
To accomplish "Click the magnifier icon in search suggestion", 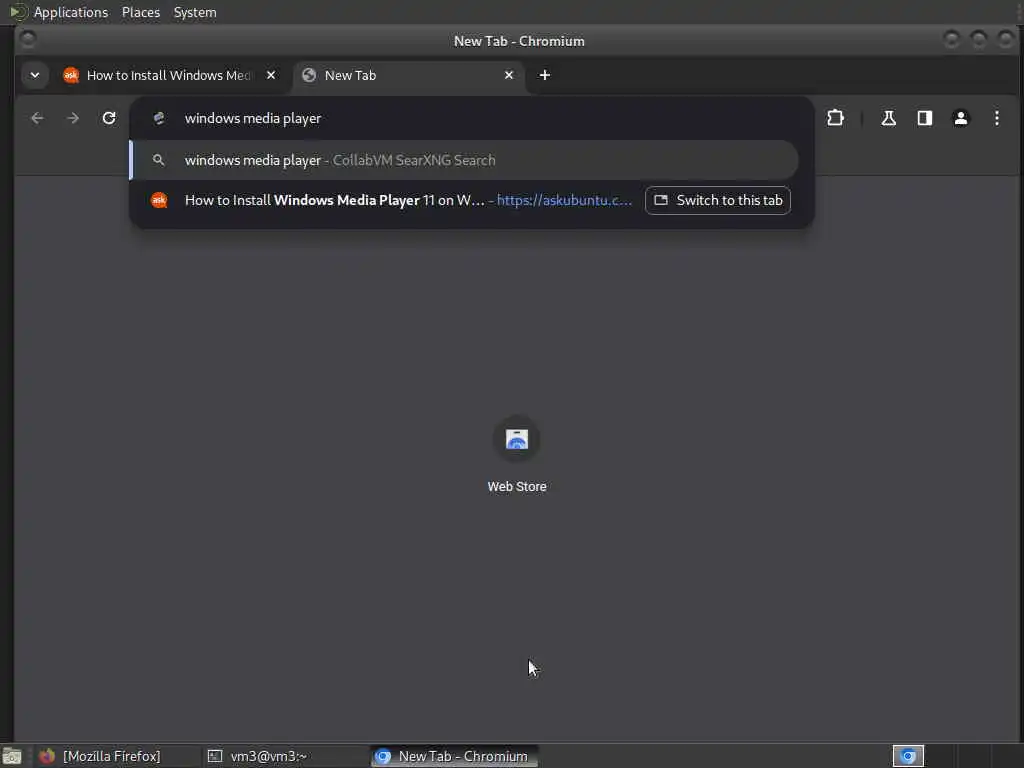I will [x=158, y=160].
